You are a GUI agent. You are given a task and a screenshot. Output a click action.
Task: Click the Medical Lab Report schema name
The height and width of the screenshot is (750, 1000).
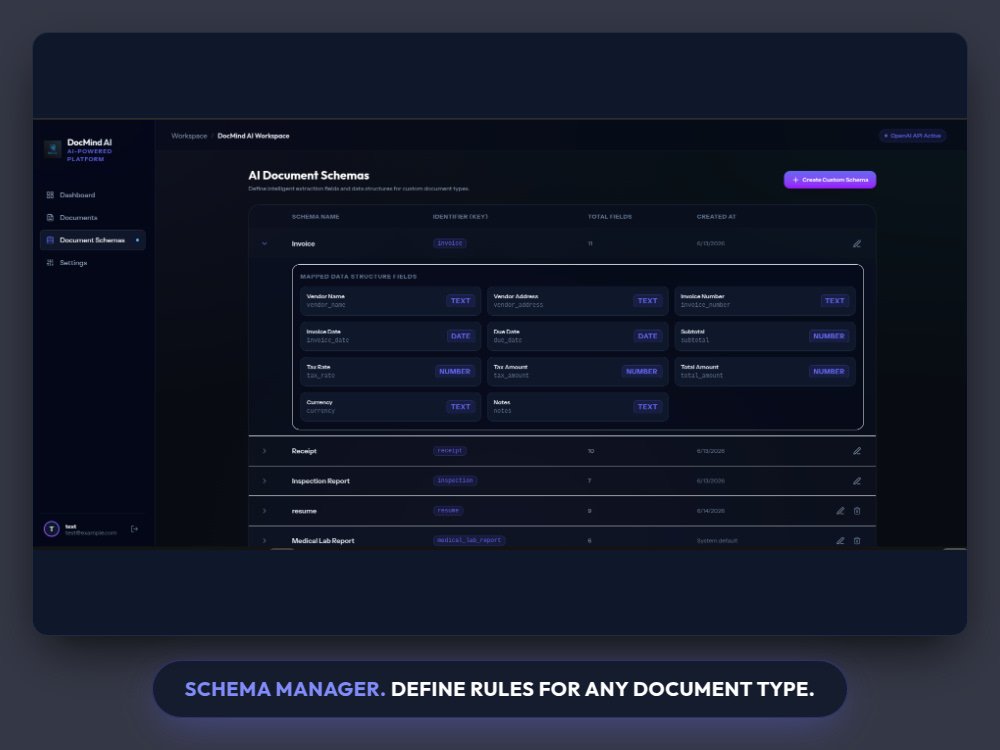click(x=323, y=541)
